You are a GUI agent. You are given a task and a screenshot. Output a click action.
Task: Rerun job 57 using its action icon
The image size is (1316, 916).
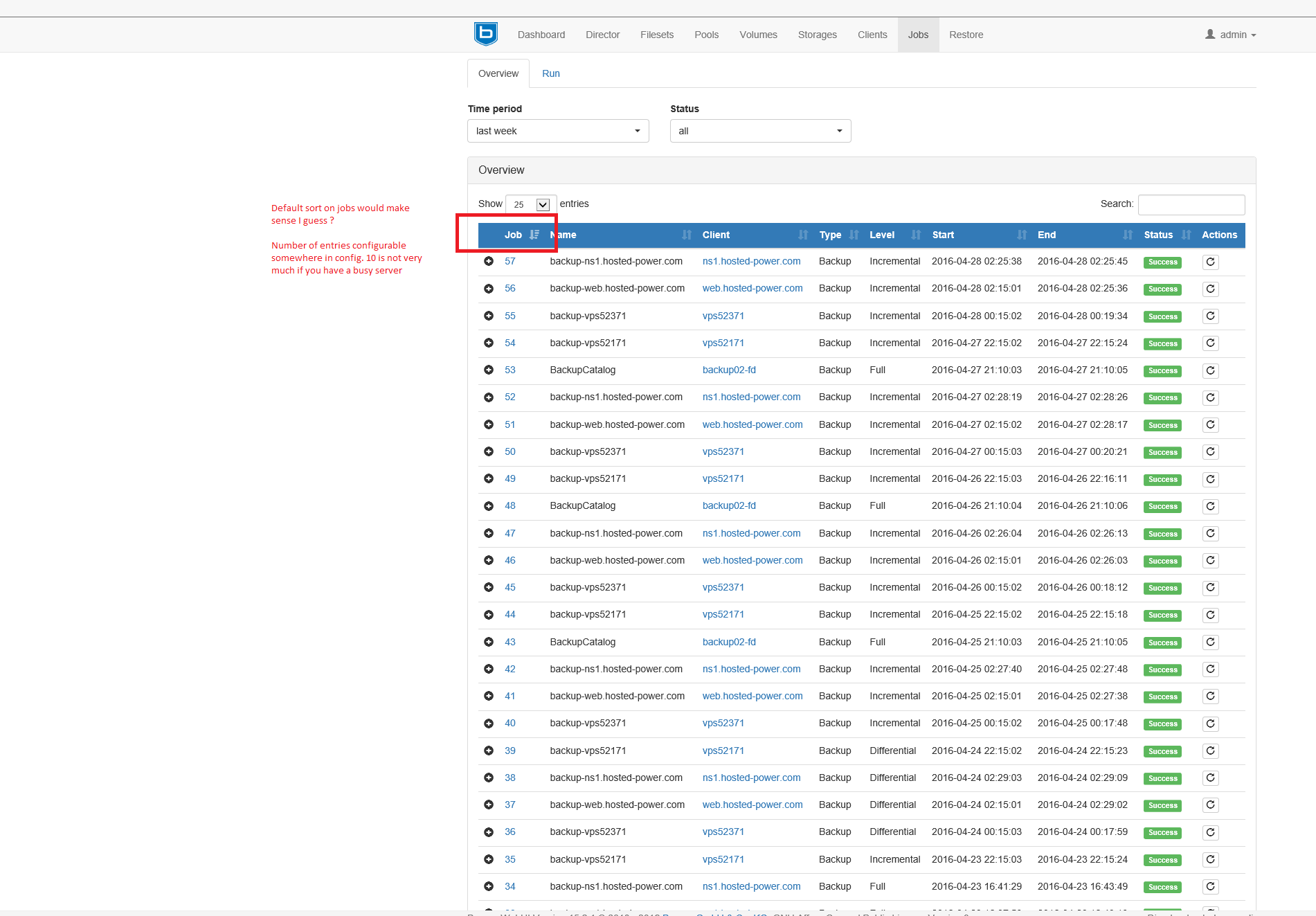click(1210, 262)
